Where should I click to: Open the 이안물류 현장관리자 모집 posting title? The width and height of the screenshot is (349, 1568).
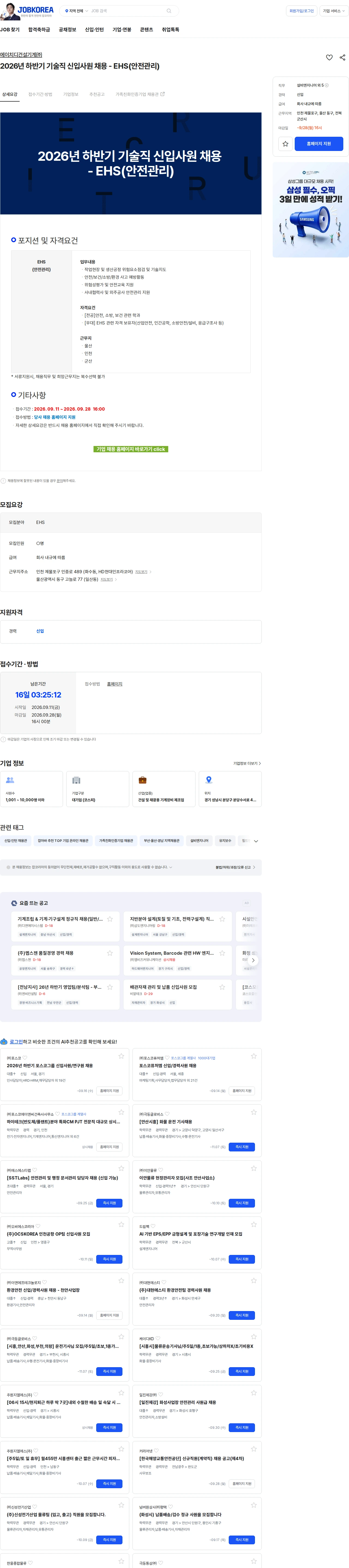click(x=177, y=1178)
